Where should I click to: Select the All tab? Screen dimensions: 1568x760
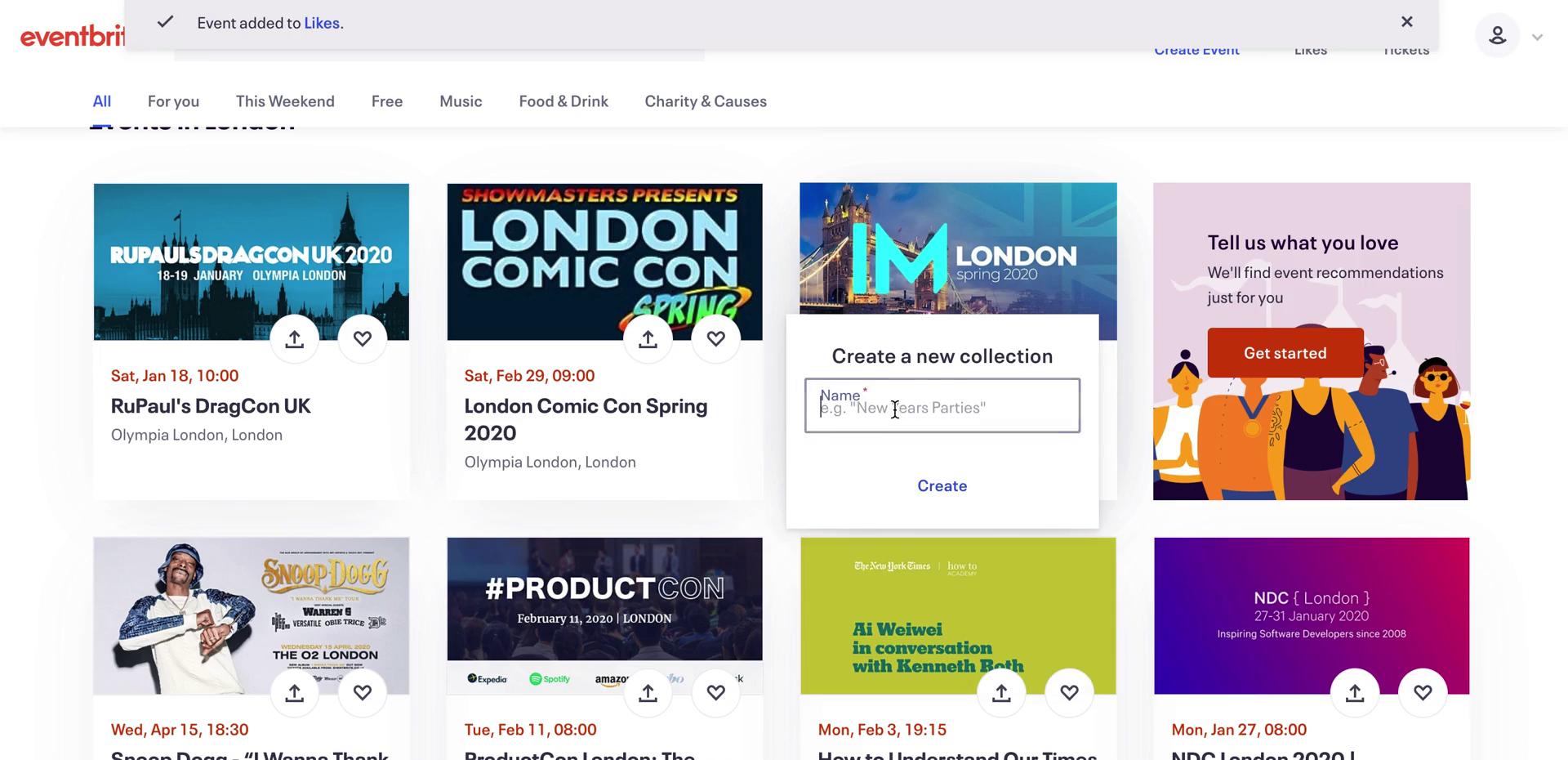[102, 101]
